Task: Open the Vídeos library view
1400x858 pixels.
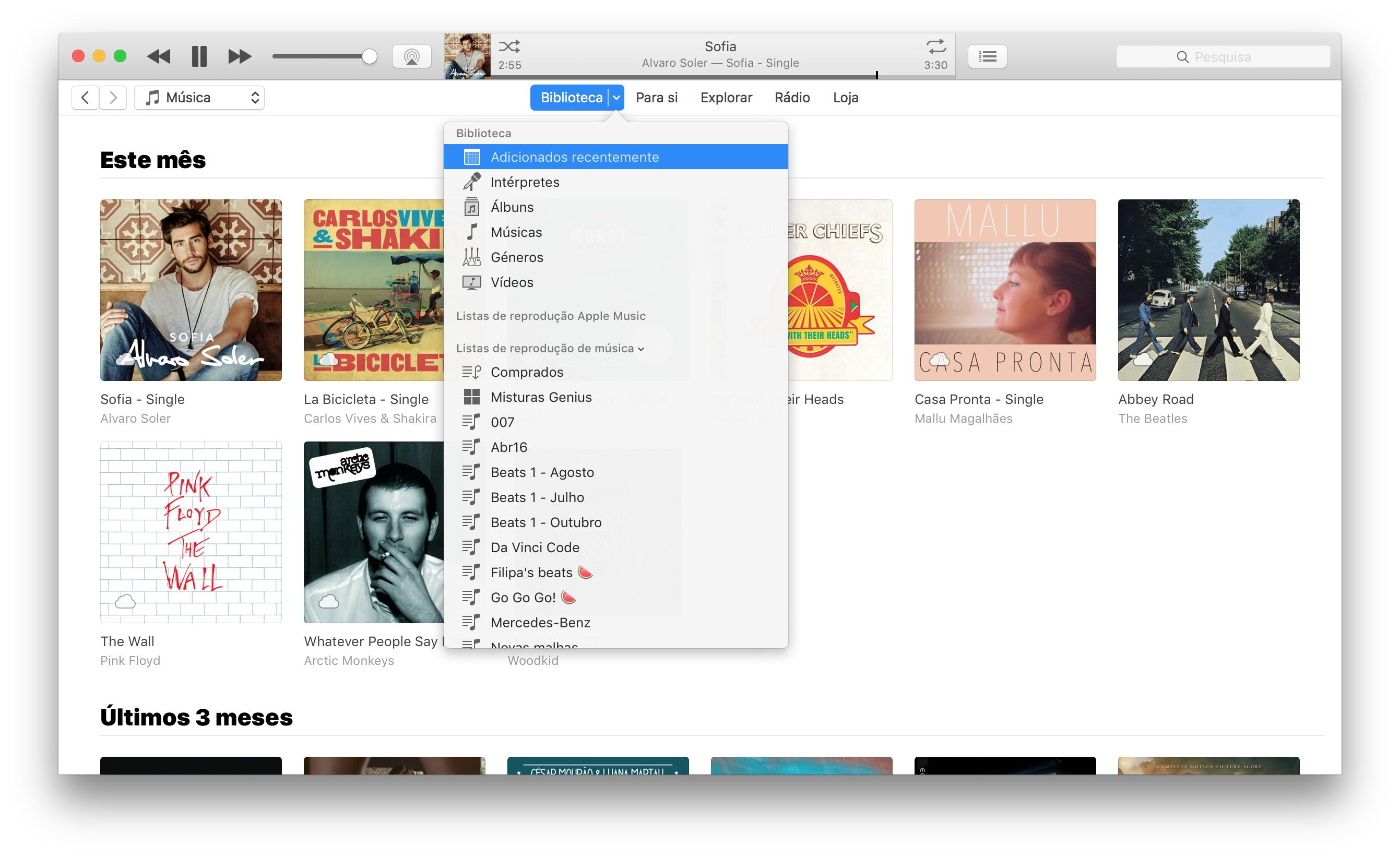Action: [x=512, y=282]
